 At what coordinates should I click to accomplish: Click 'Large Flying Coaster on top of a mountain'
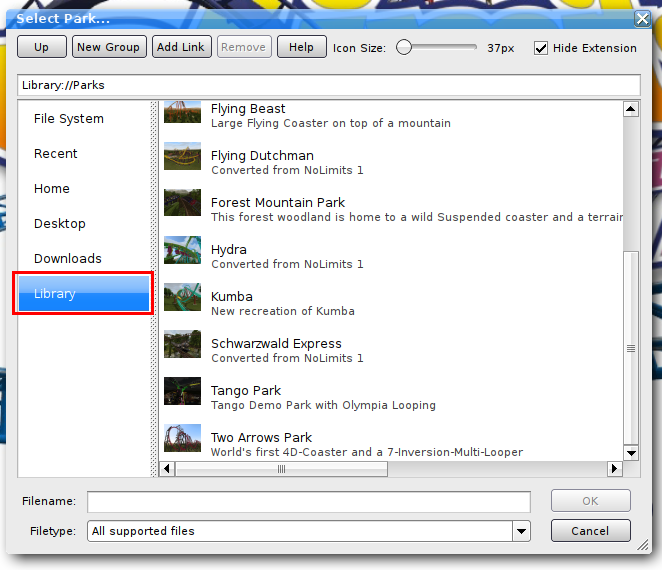(331, 123)
